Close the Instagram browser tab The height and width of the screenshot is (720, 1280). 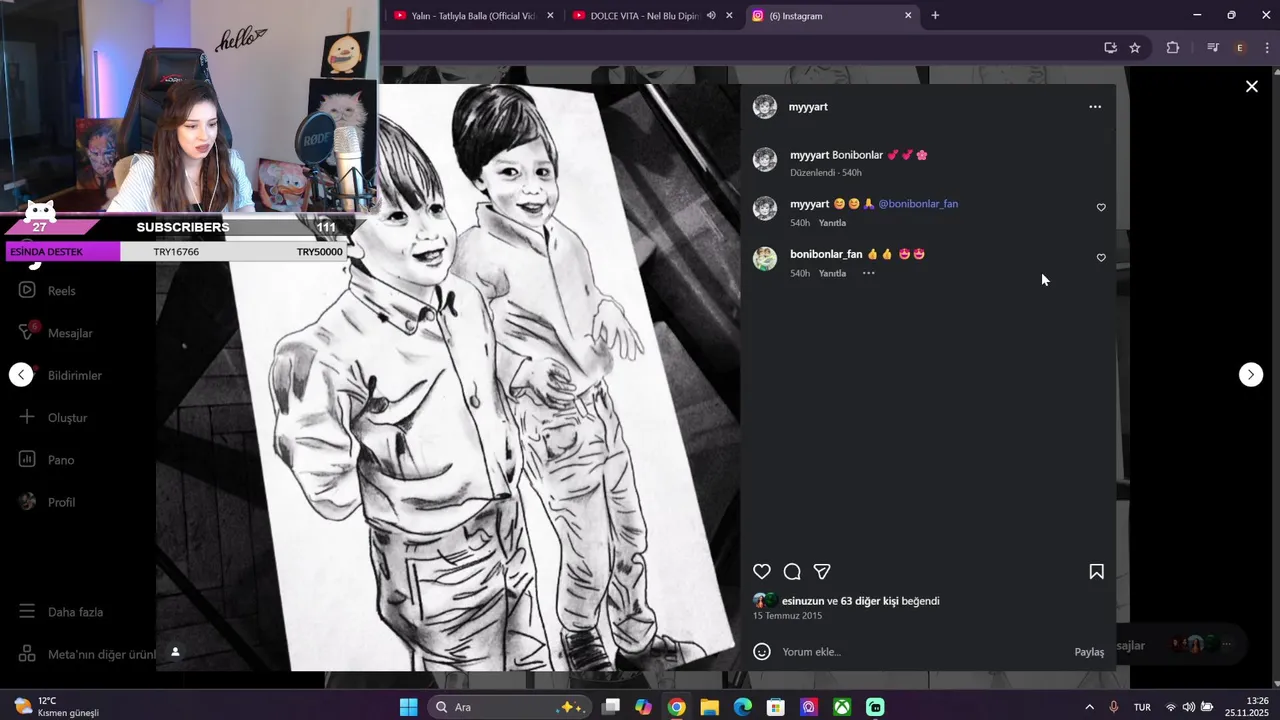pyautogui.click(x=908, y=16)
